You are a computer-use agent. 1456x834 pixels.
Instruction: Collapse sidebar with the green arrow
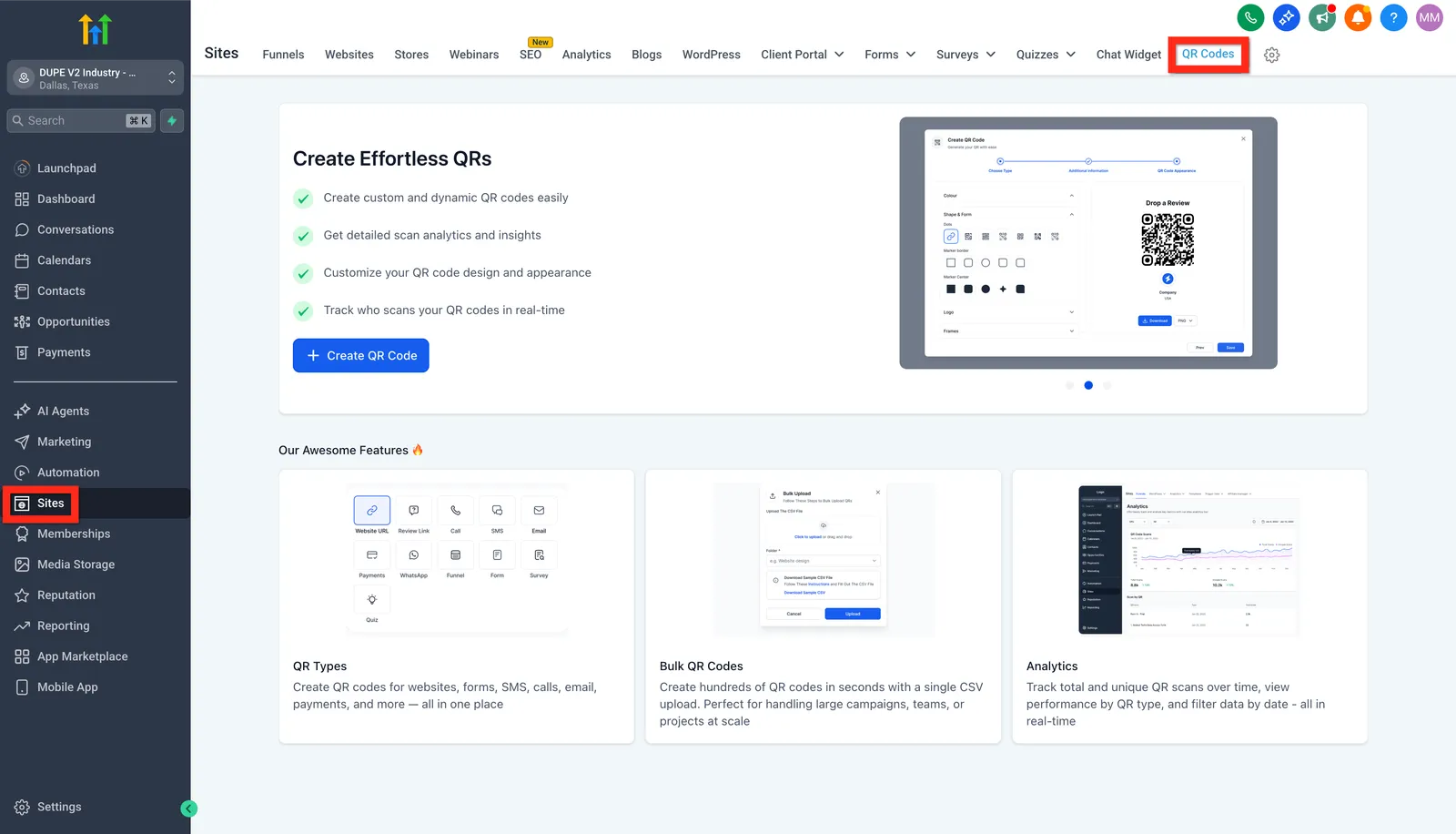188,809
